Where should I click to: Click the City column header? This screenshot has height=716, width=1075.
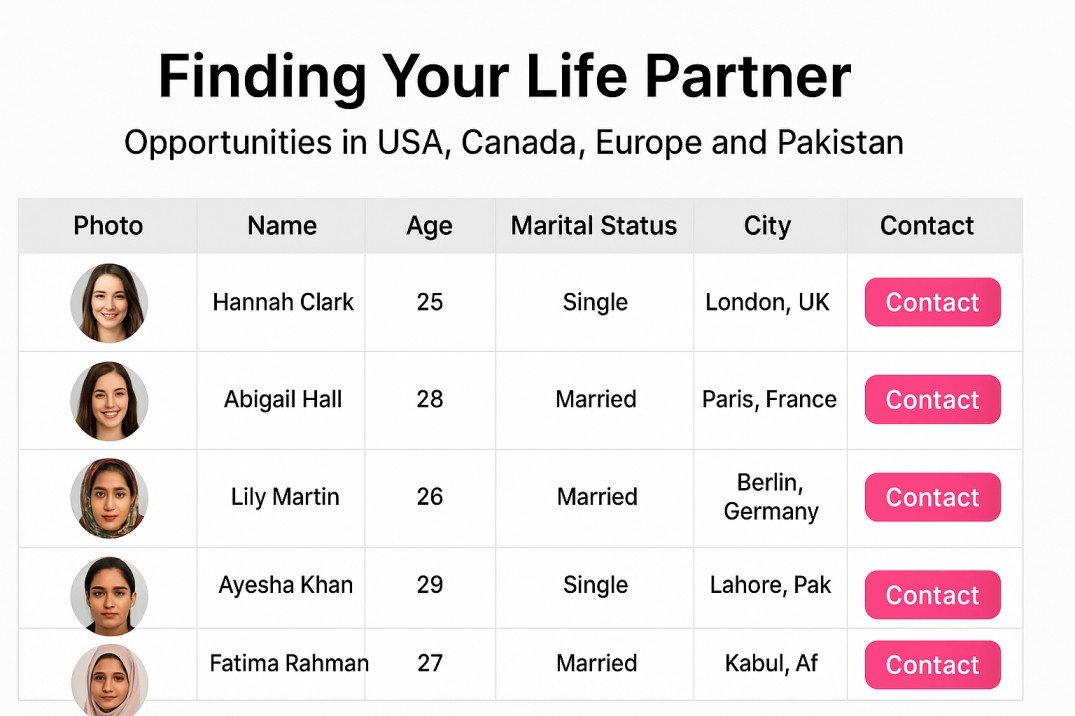click(768, 226)
